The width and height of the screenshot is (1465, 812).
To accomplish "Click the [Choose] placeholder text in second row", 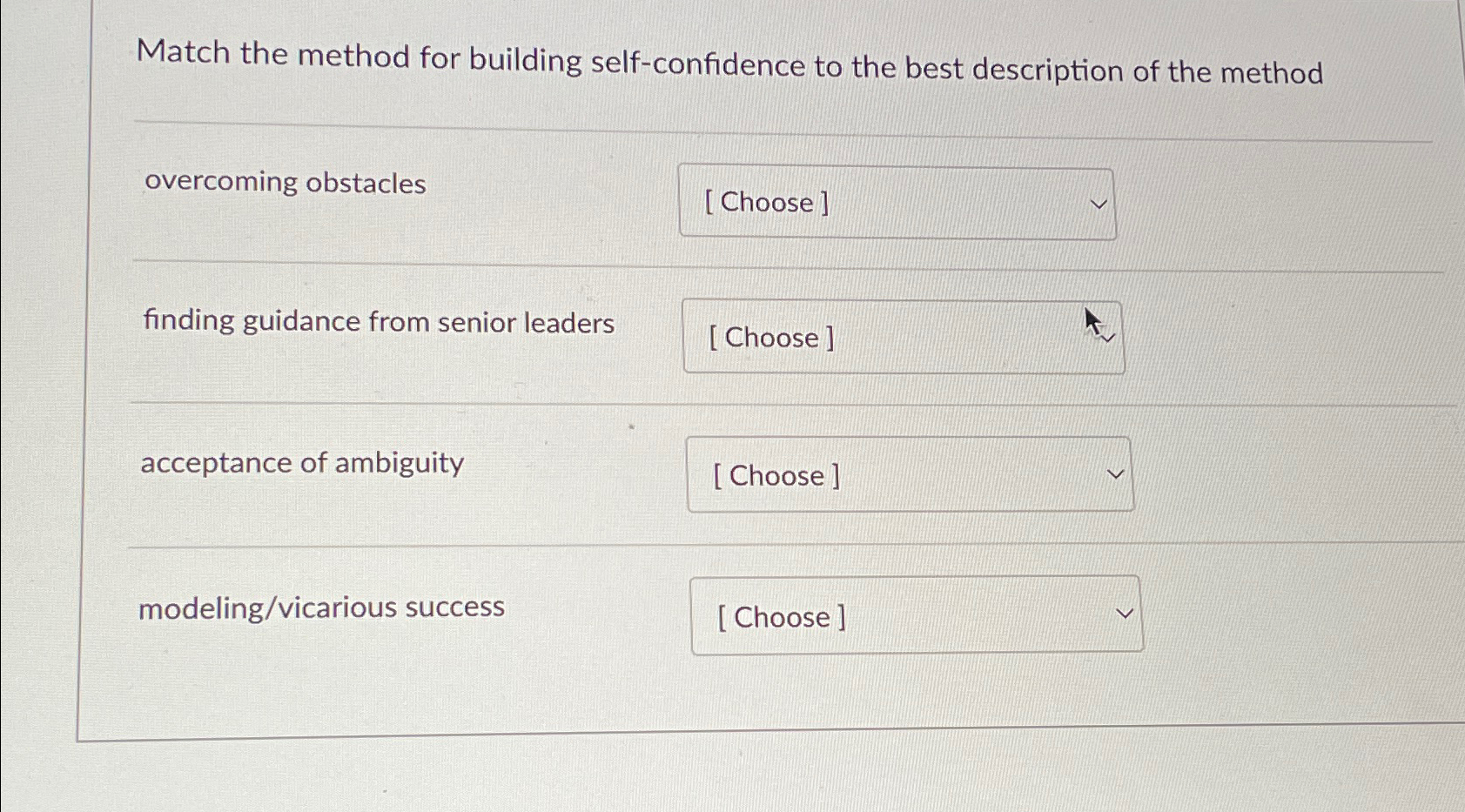I will (x=772, y=338).
